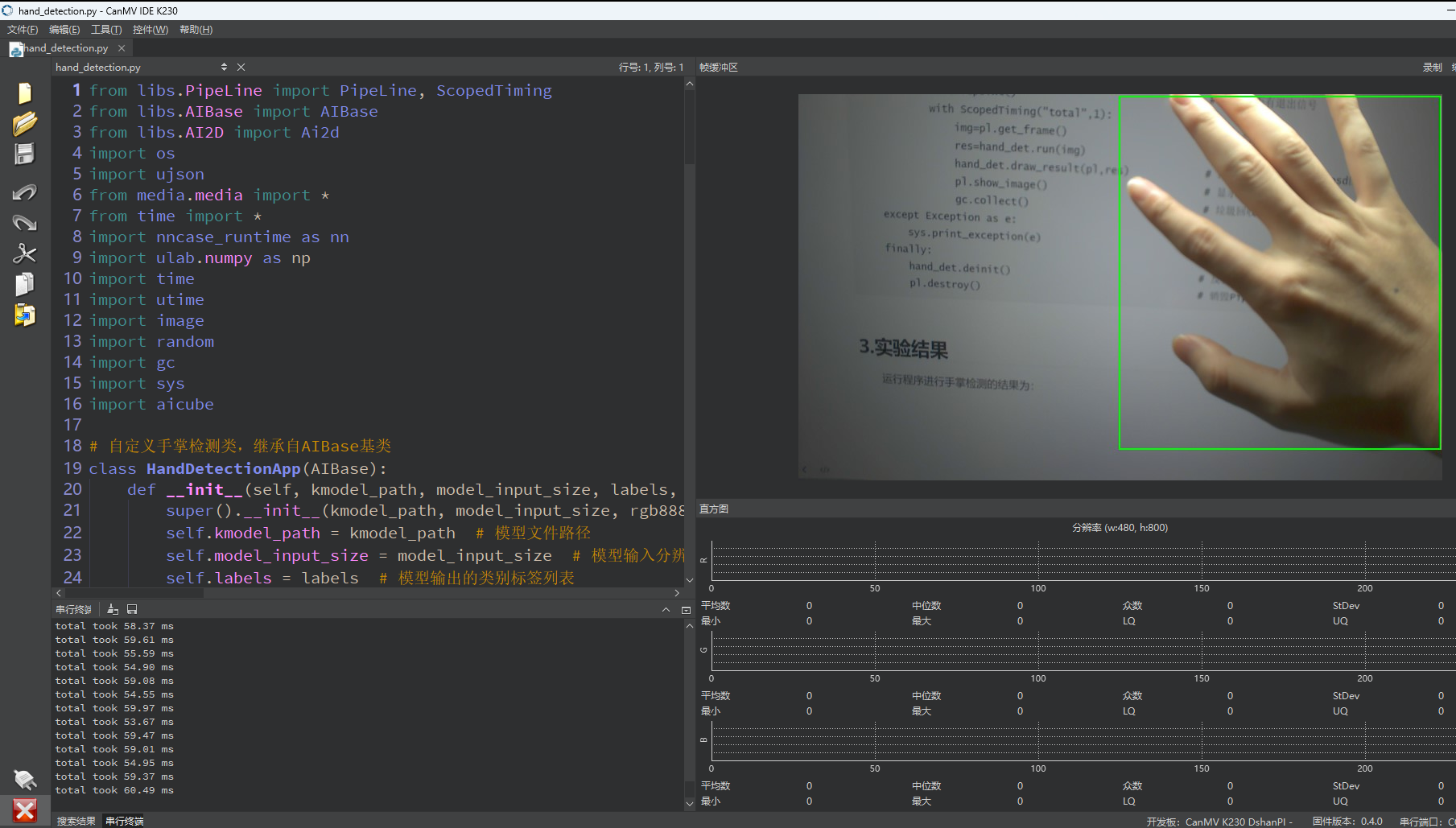
Task: Open the 文件(F) menu
Action: pos(23,30)
